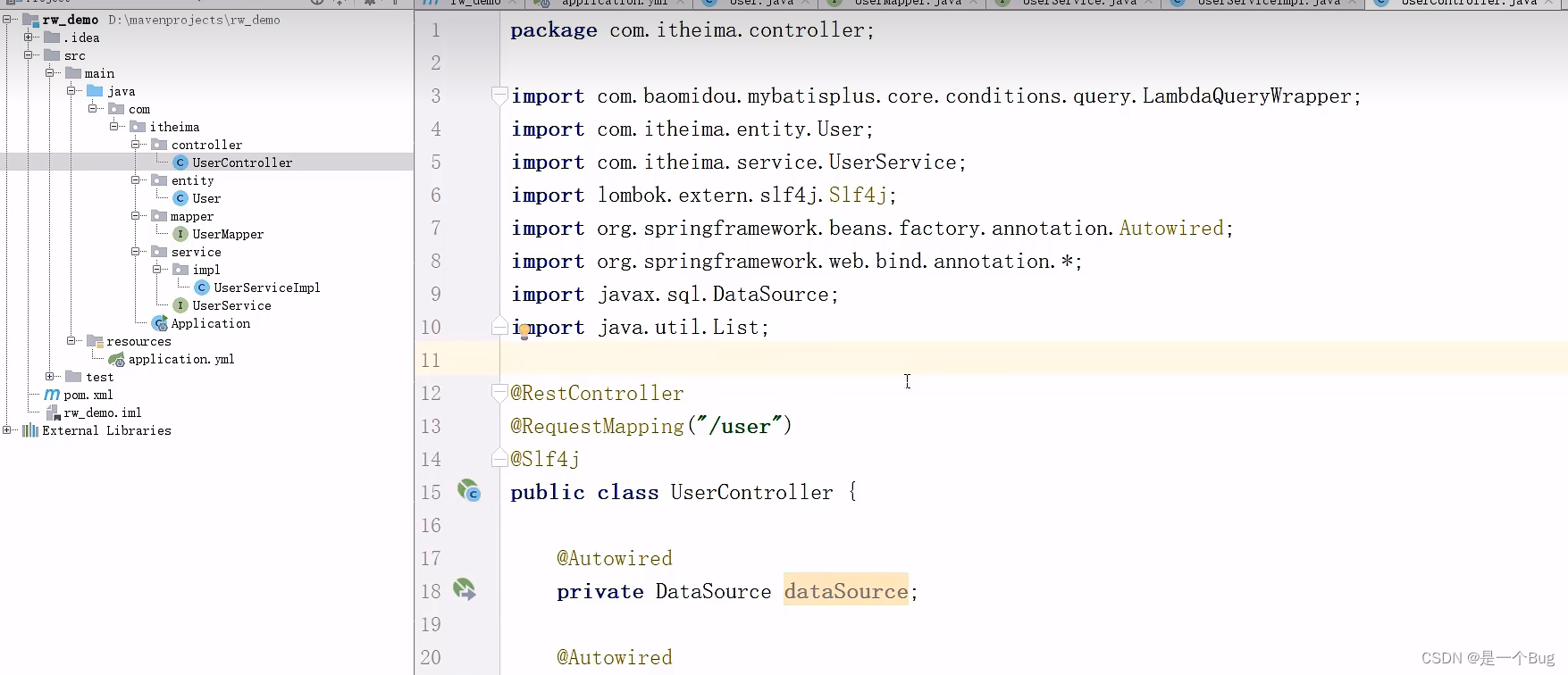Screen dimensions: 1568x675
Task: Select the entity package label
Action: 193,180
